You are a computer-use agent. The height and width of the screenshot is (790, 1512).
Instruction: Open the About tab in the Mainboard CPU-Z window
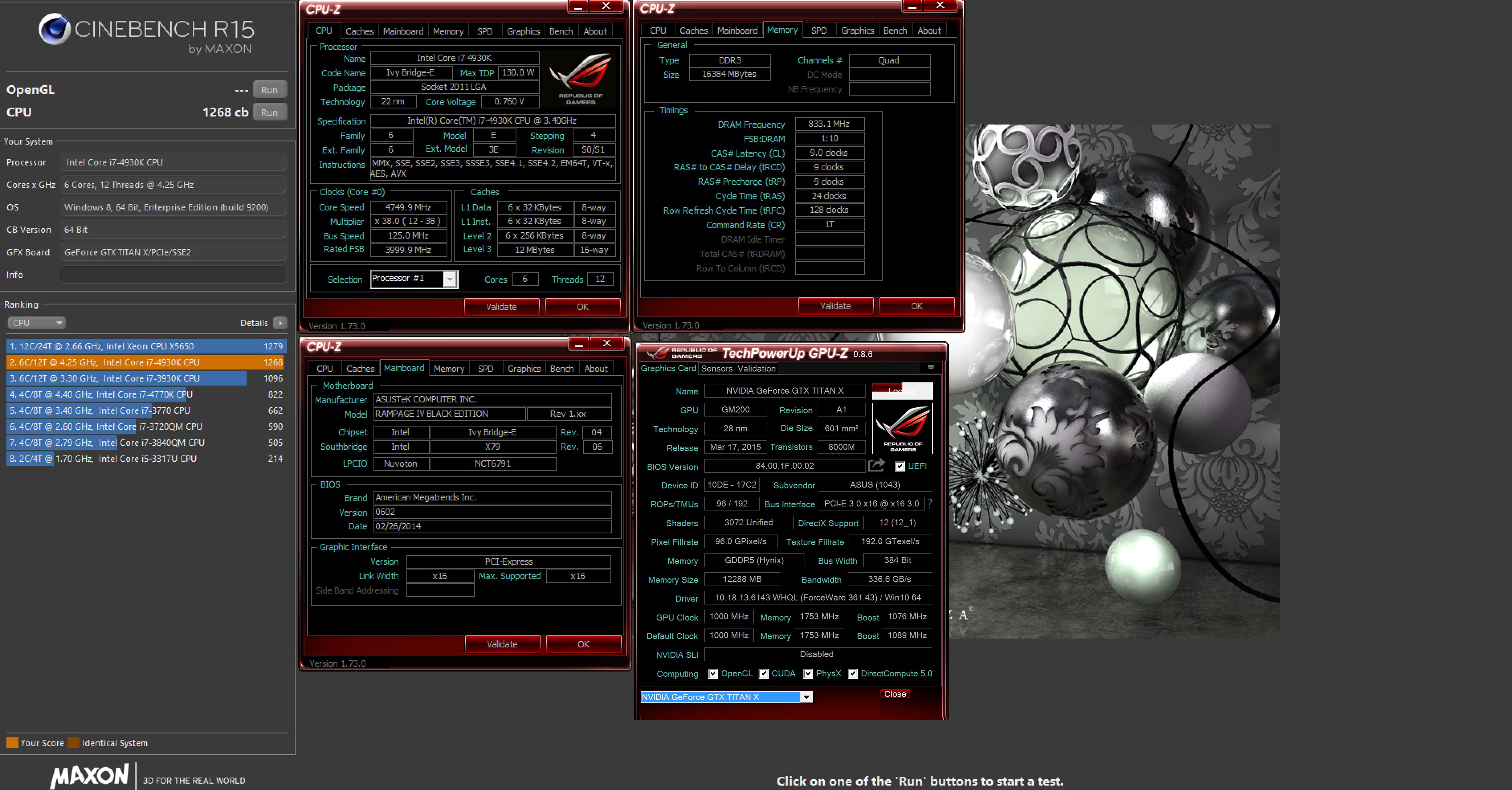(x=596, y=369)
